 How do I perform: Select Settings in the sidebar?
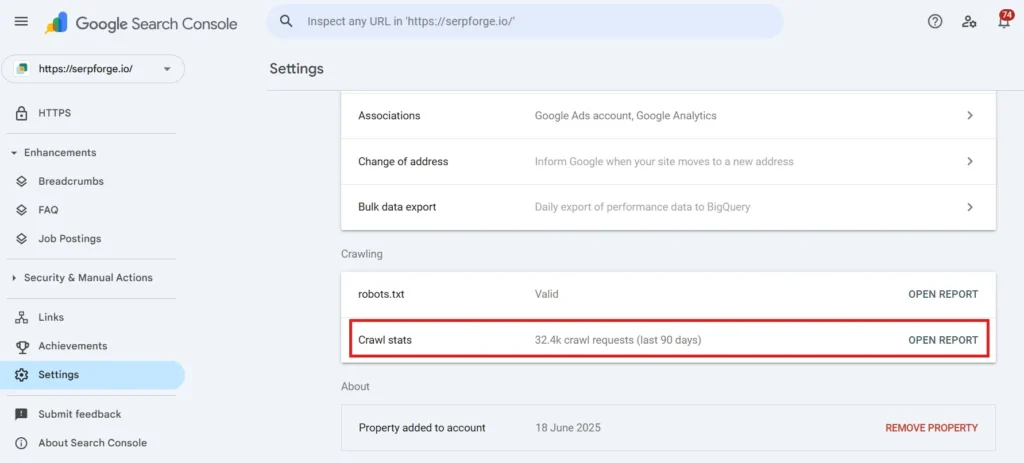[93, 375]
